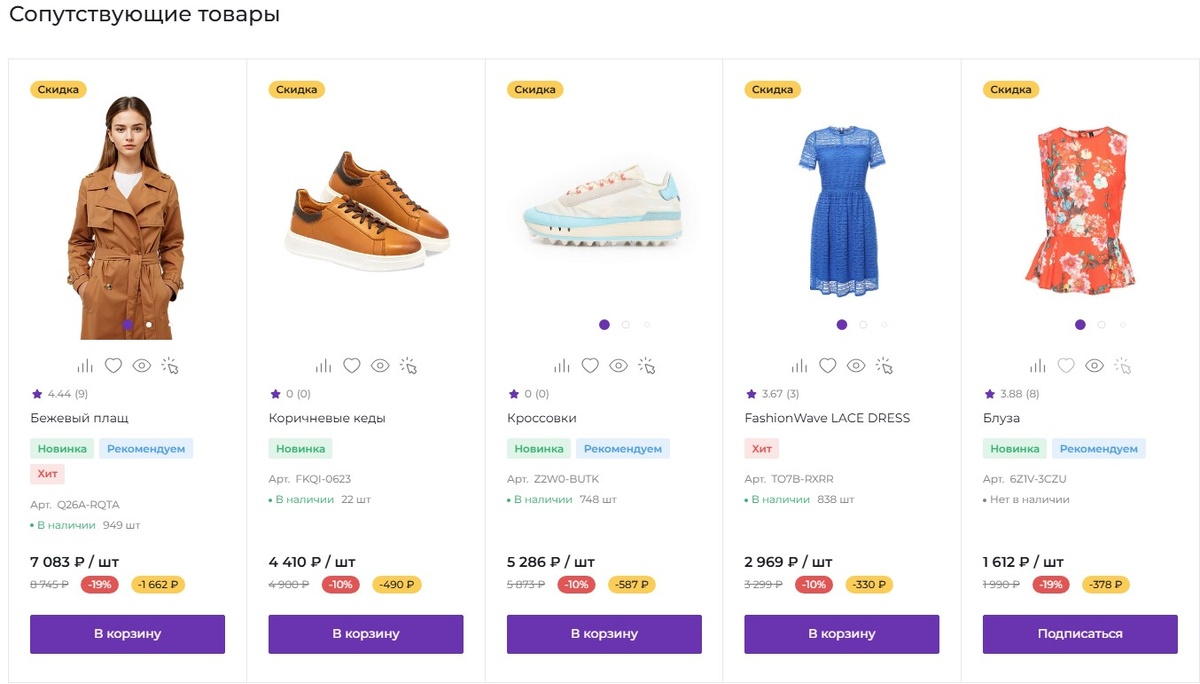Open the Коричневые кеды product title link
Image resolution: width=1200 pixels, height=684 pixels.
327,418
